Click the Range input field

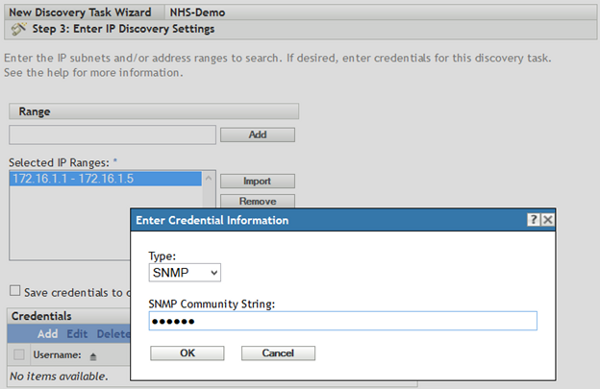pos(112,135)
